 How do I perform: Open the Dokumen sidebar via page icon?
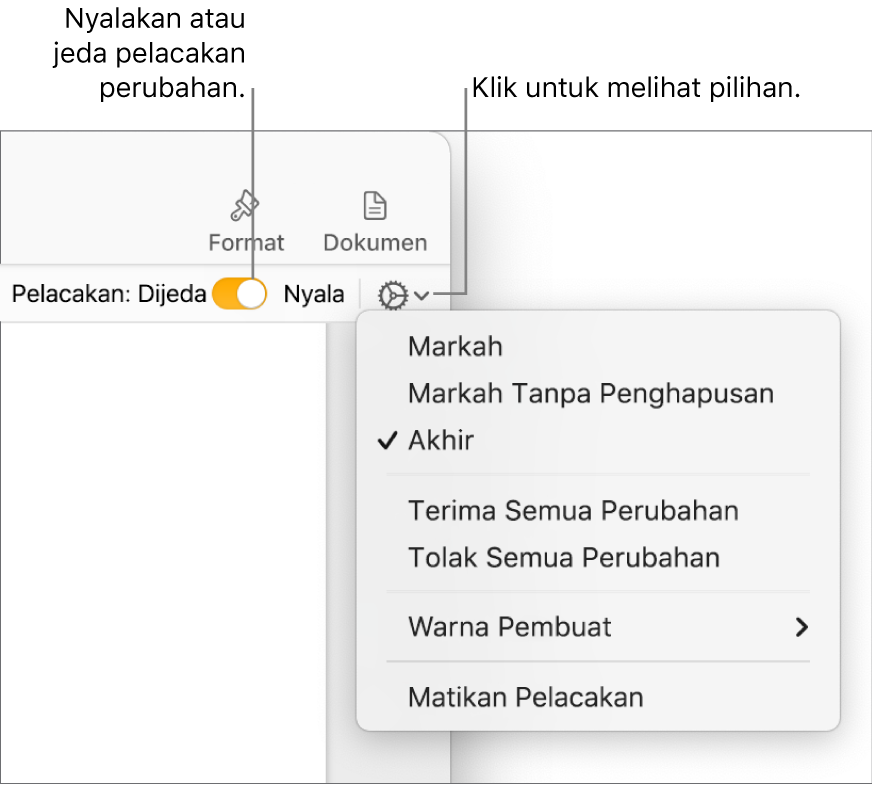(x=375, y=206)
